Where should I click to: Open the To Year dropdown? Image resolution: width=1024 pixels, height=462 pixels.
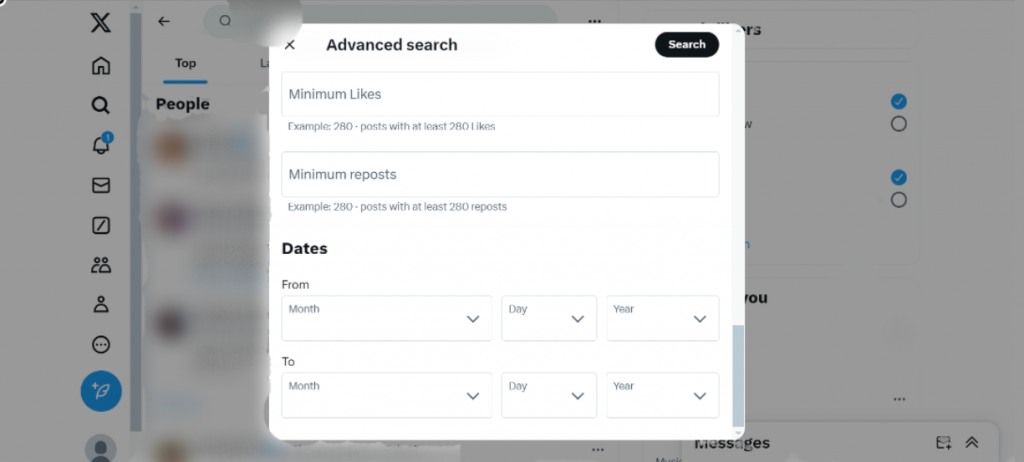coord(662,395)
